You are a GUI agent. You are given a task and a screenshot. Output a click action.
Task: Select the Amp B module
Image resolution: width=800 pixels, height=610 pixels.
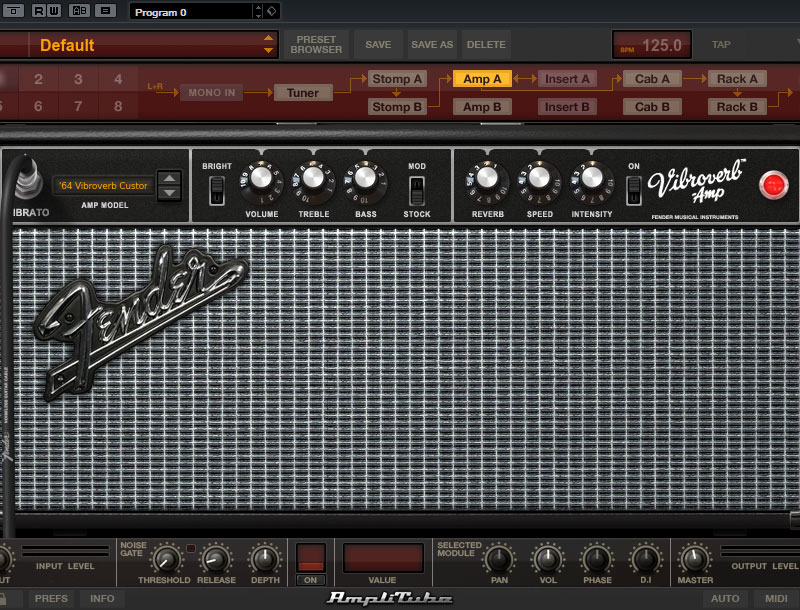tap(482, 107)
